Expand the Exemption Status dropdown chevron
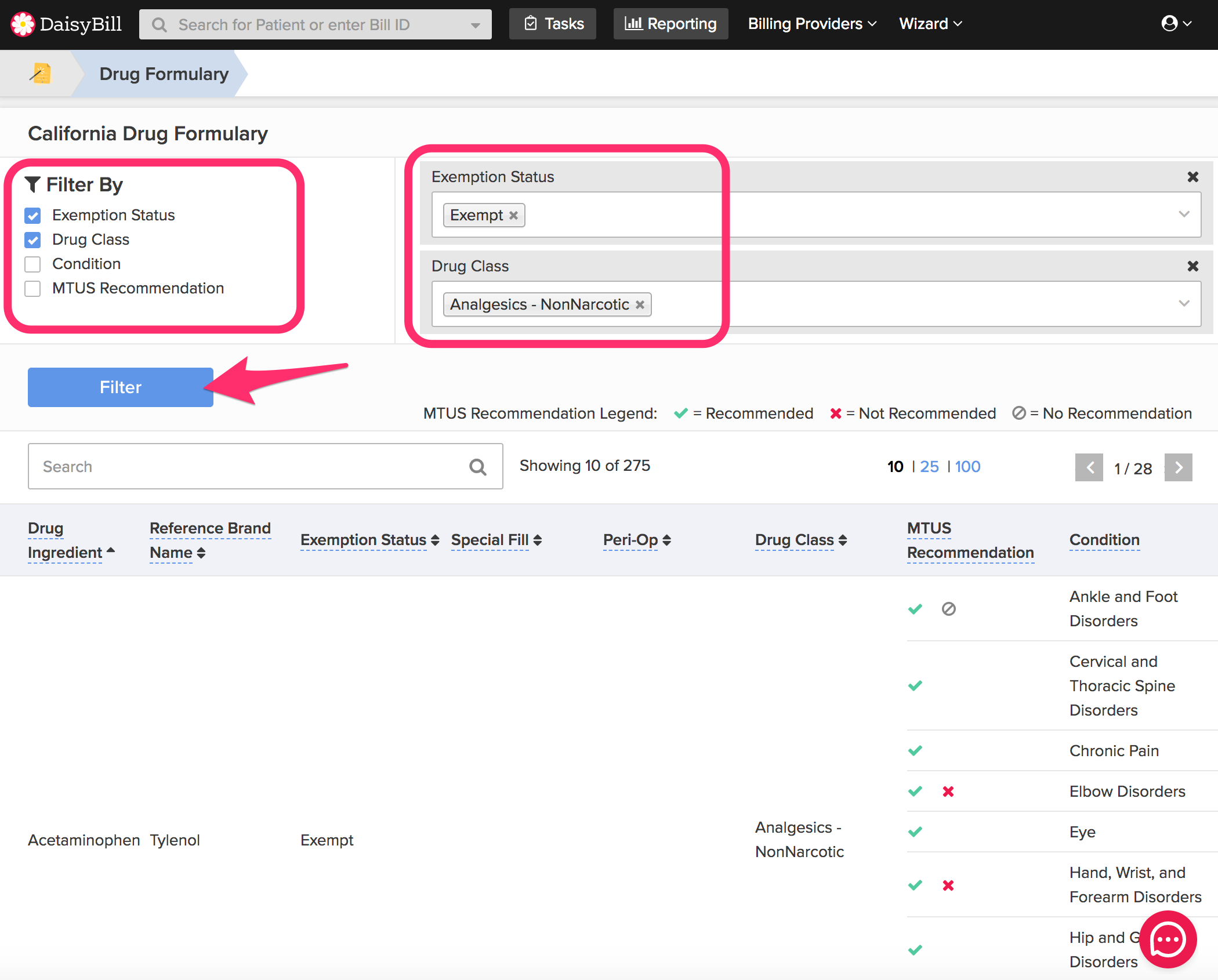Image resolution: width=1218 pixels, height=980 pixels. tap(1184, 215)
